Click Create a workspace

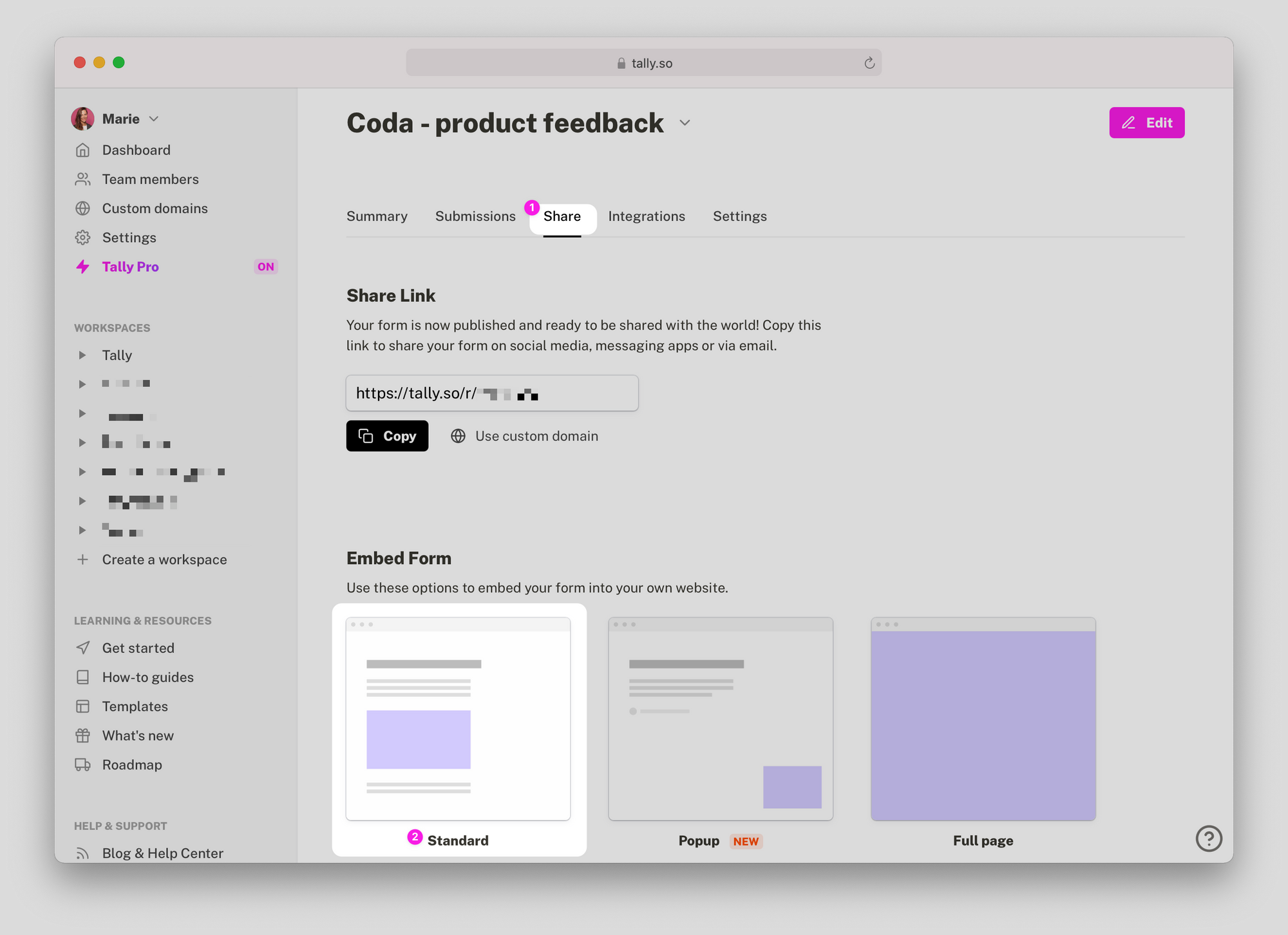164,560
